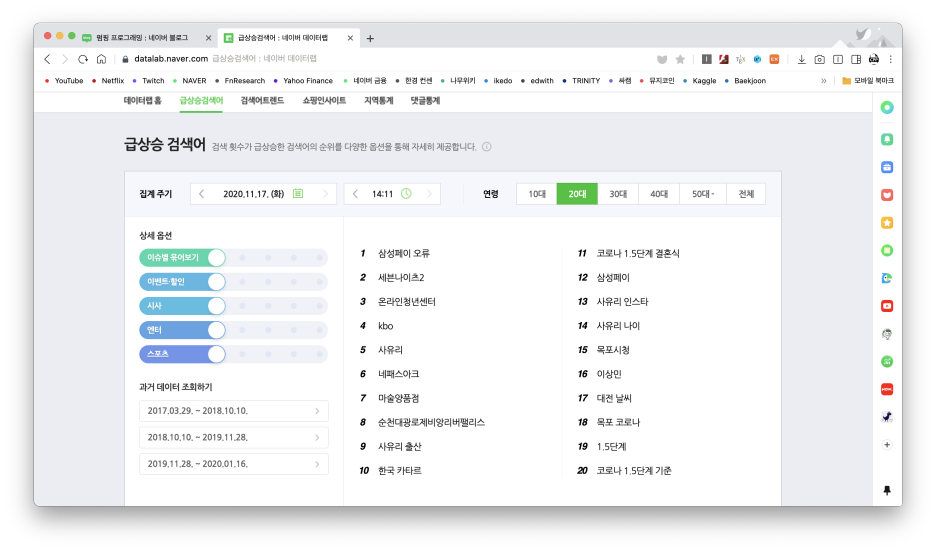Expand past data 2017.03.29. ~ 2018.10.10.
Image resolution: width=936 pixels, height=551 pixels.
point(233,411)
